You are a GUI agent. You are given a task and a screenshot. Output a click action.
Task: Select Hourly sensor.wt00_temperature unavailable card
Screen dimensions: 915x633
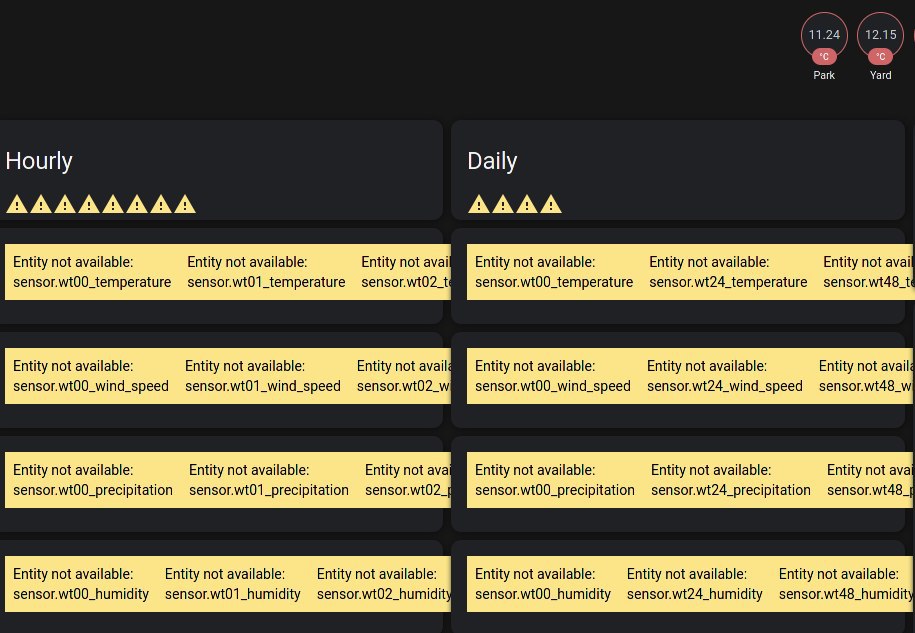coord(92,272)
